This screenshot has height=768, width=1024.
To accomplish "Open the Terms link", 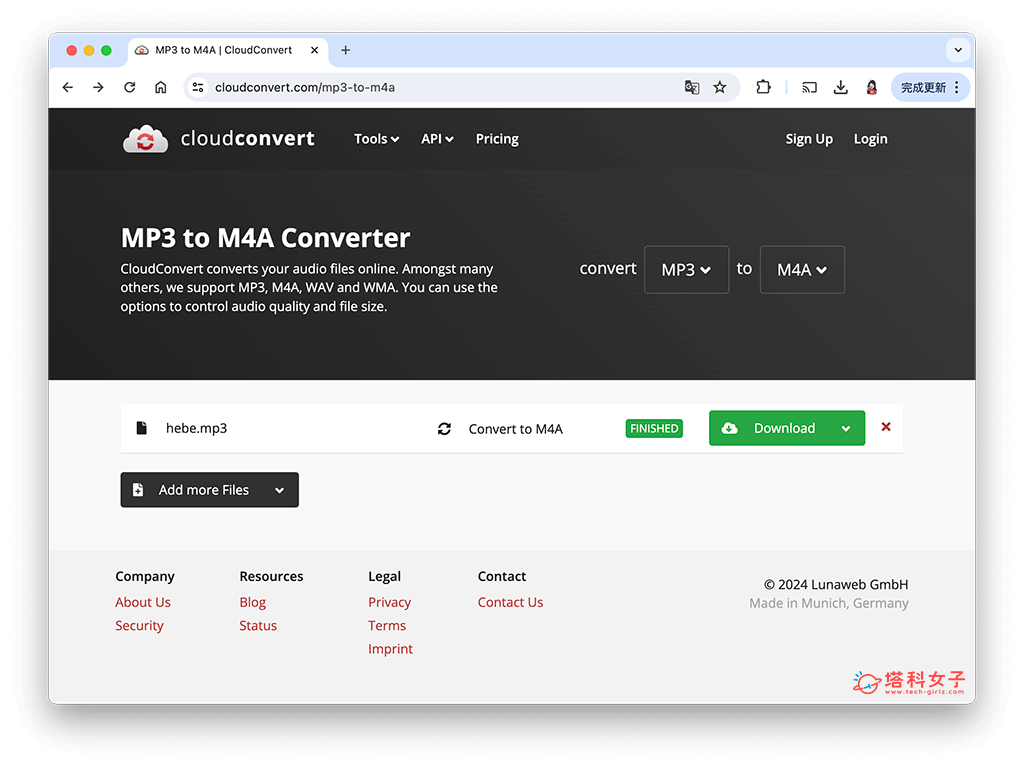I will (x=387, y=626).
